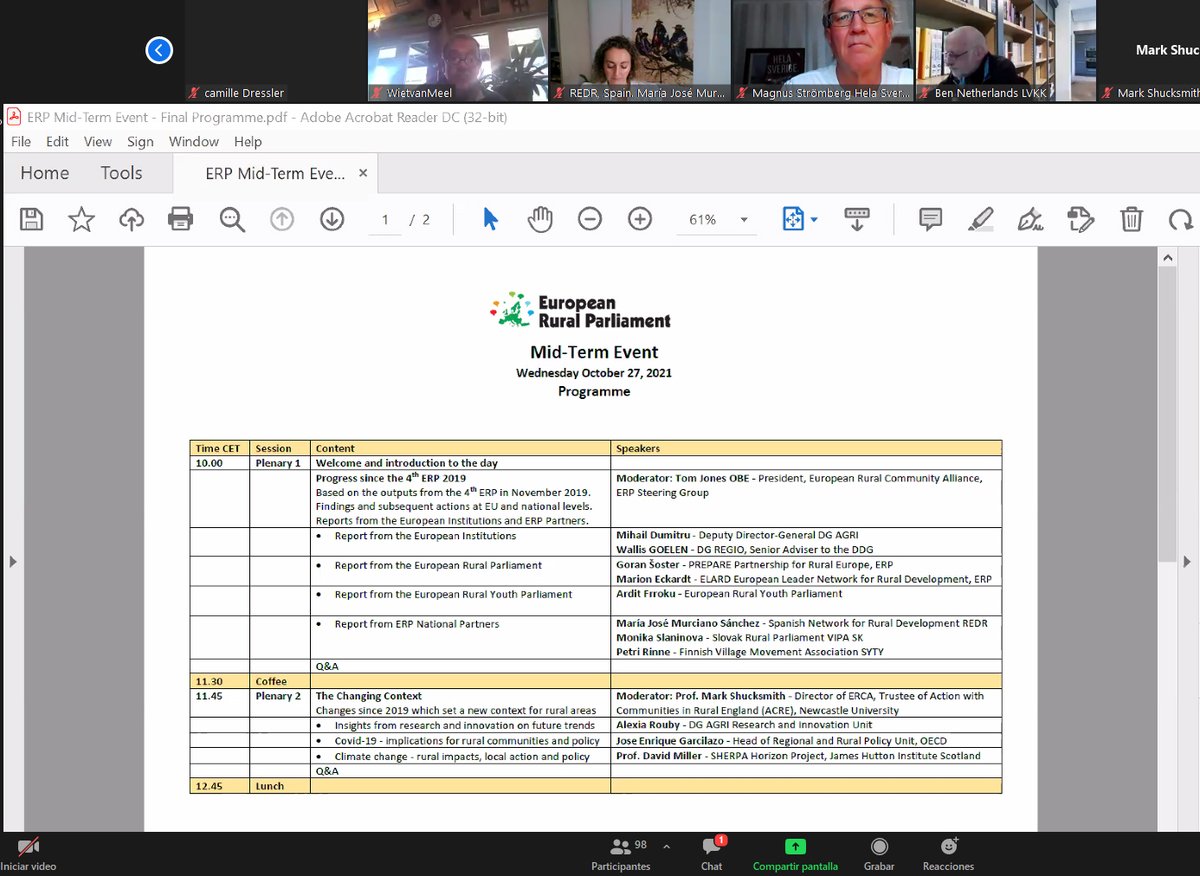
Task: Click the stamp and edit tool icon
Action: (1080, 219)
